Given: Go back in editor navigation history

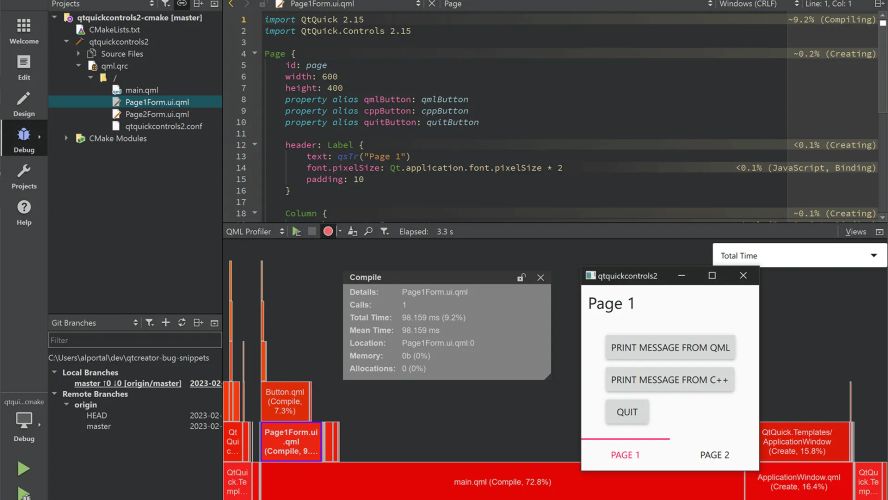Looking at the screenshot, I should pyautogui.click(x=231, y=4).
